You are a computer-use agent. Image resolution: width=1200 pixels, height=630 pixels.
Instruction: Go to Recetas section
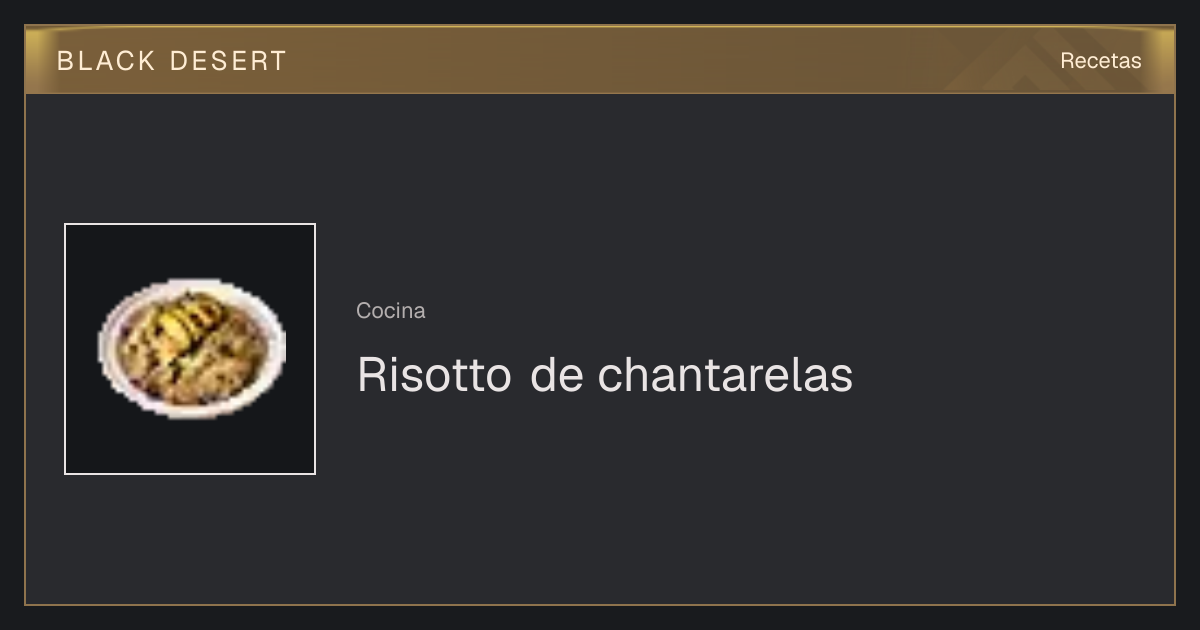point(1100,61)
